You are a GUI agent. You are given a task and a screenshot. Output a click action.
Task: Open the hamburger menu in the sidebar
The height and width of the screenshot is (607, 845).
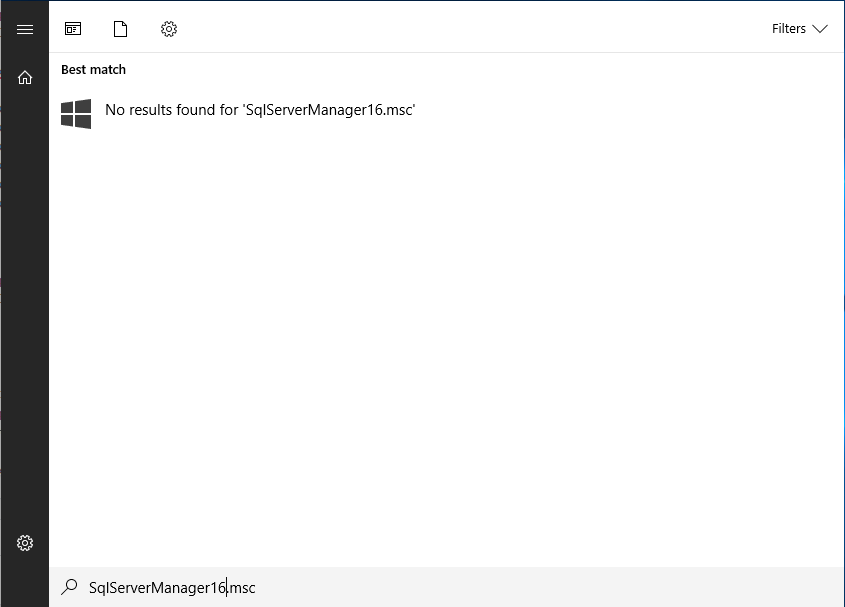click(x=25, y=29)
